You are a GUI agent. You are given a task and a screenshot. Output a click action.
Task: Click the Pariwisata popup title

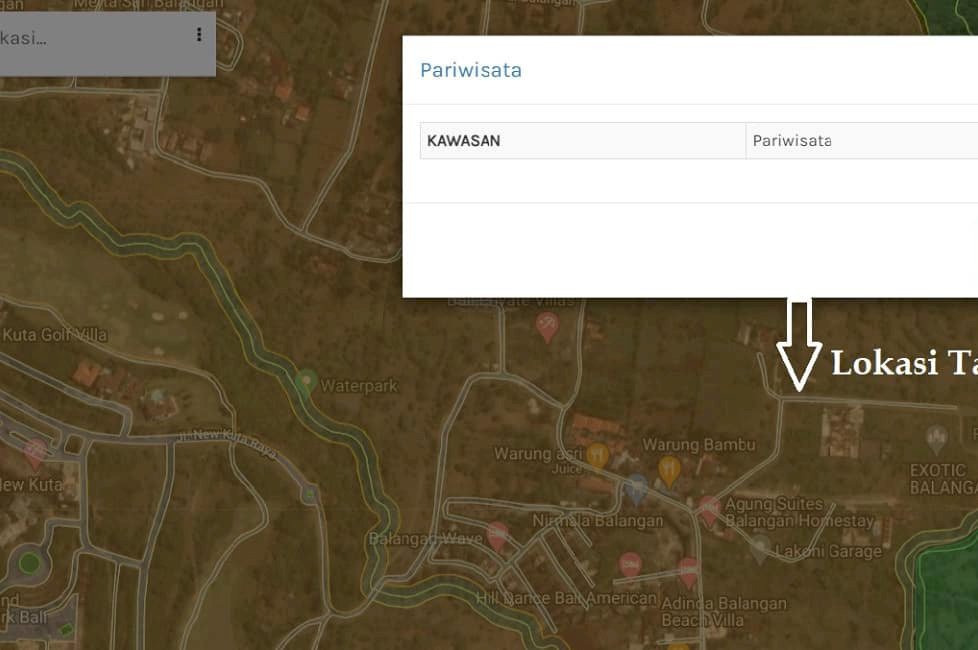click(x=470, y=70)
